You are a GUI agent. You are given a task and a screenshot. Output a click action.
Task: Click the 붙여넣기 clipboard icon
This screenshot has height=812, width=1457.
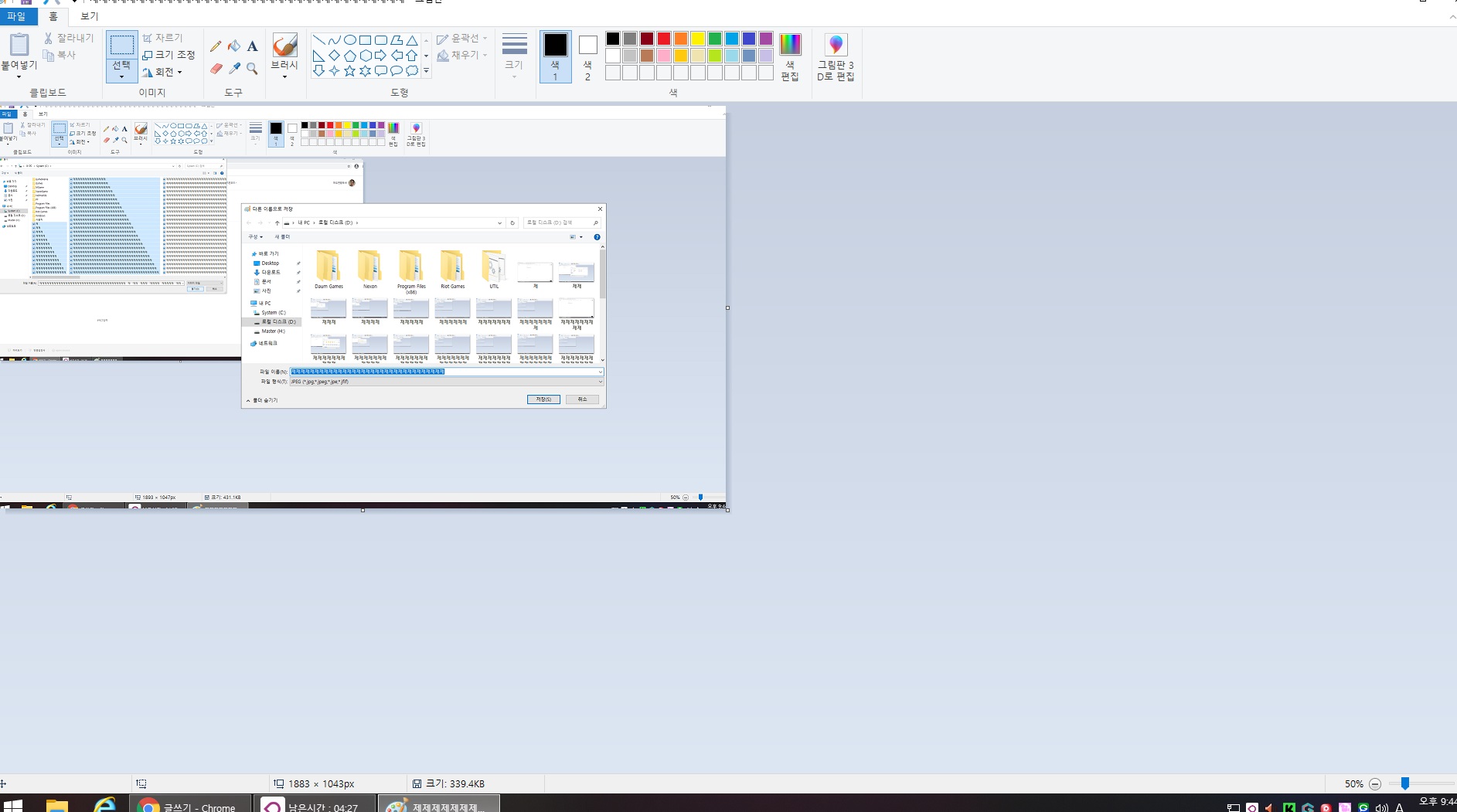19,45
